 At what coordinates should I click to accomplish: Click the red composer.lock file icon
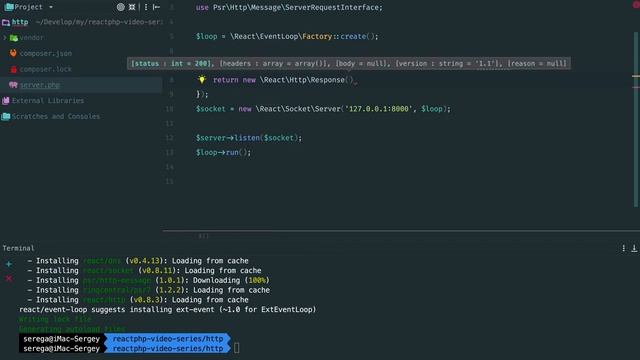(x=13, y=69)
